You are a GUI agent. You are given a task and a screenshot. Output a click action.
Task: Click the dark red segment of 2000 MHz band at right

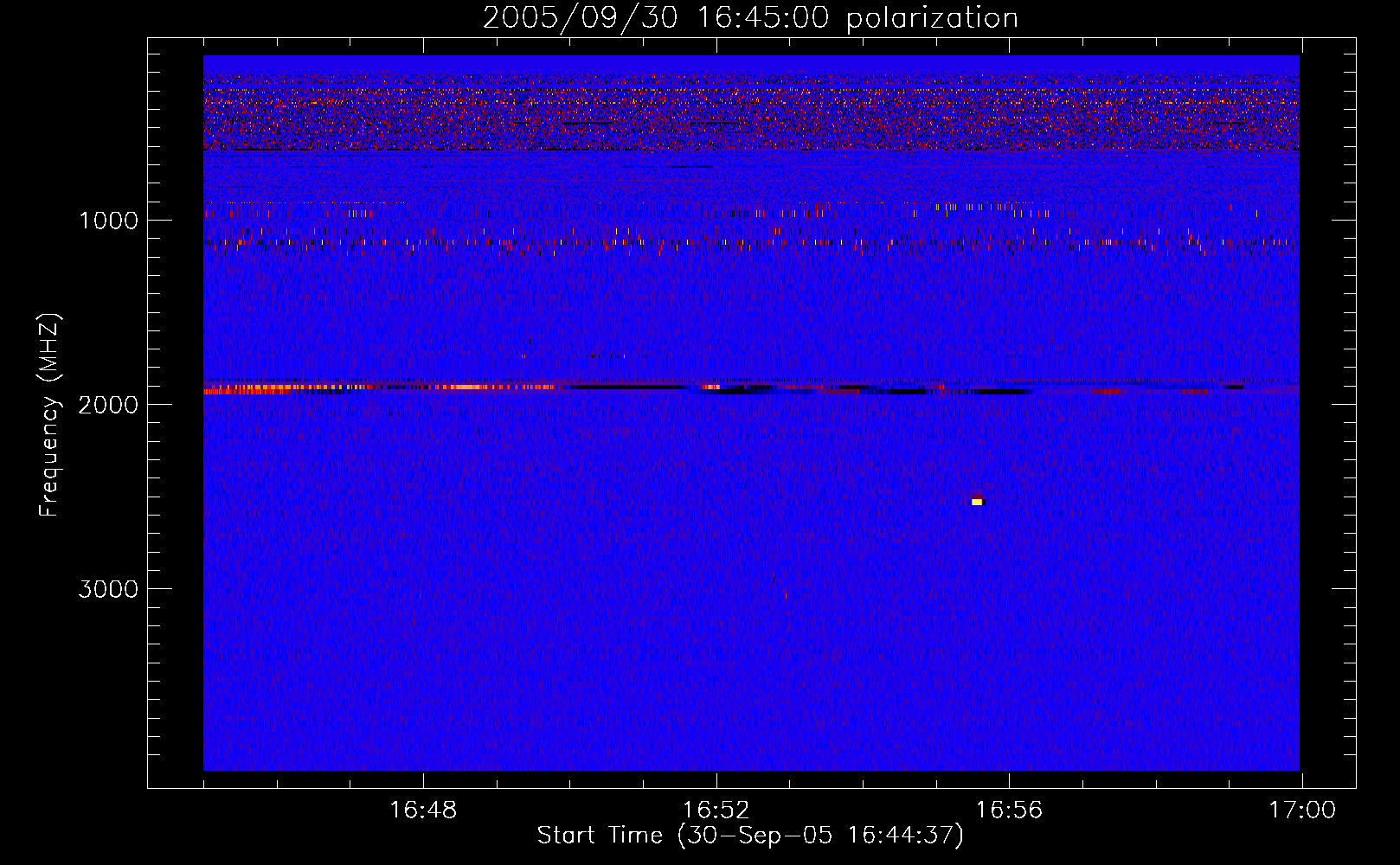coord(1108,391)
